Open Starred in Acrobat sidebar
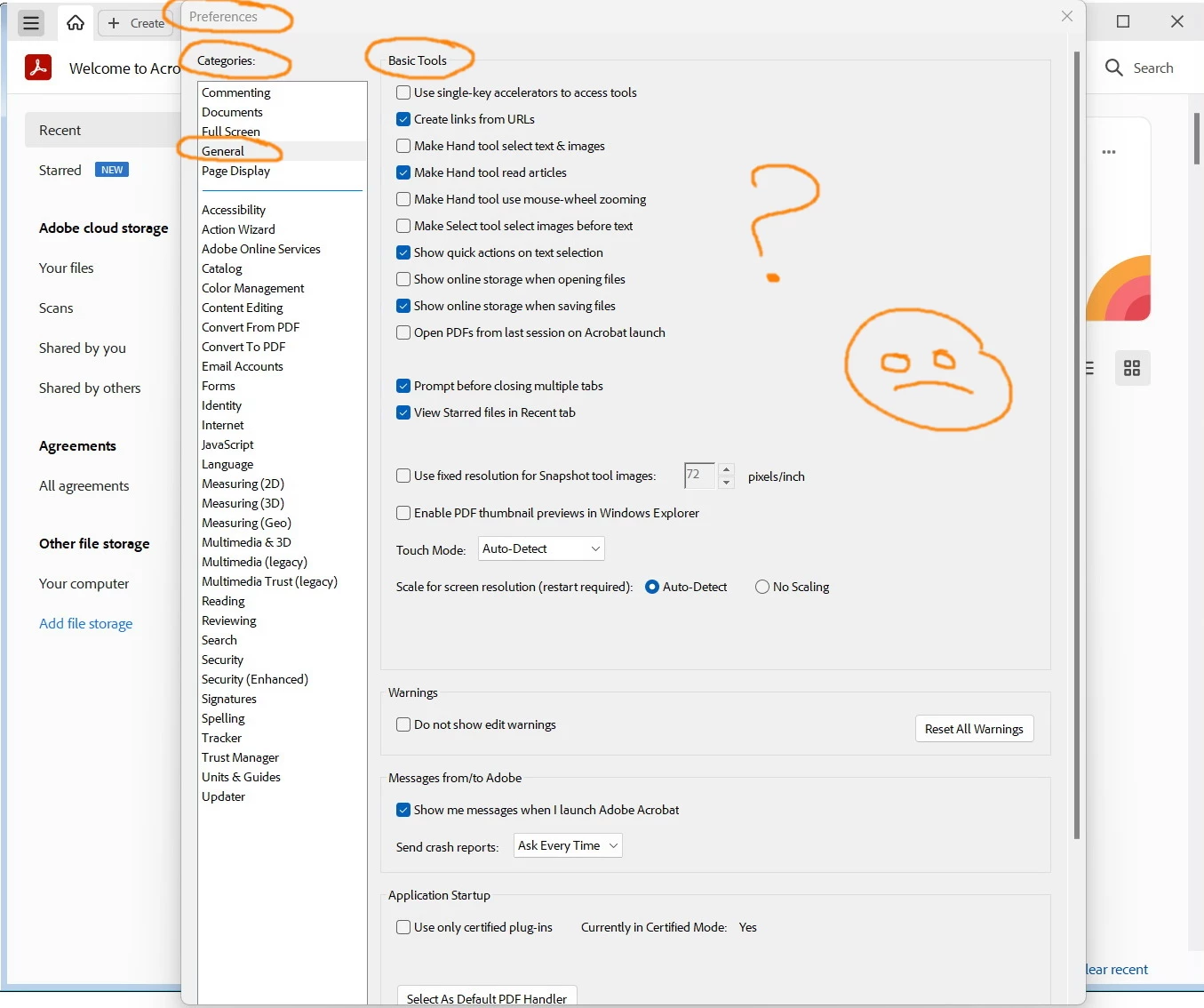This screenshot has height=1008, width=1204. (x=60, y=170)
